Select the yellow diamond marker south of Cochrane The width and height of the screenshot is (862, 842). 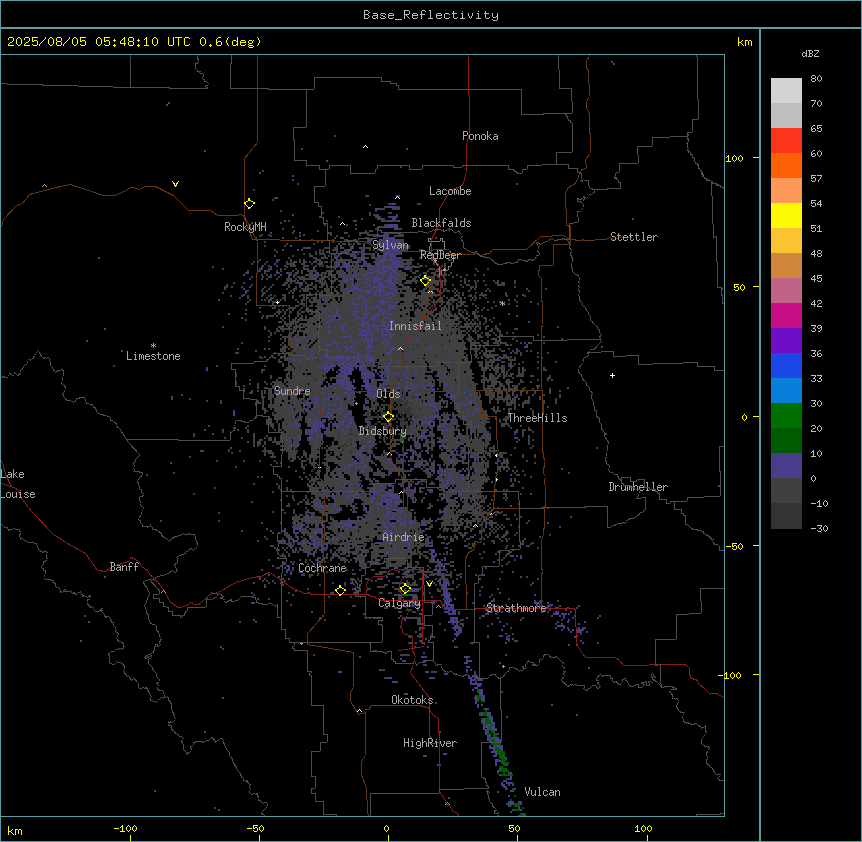click(340, 591)
